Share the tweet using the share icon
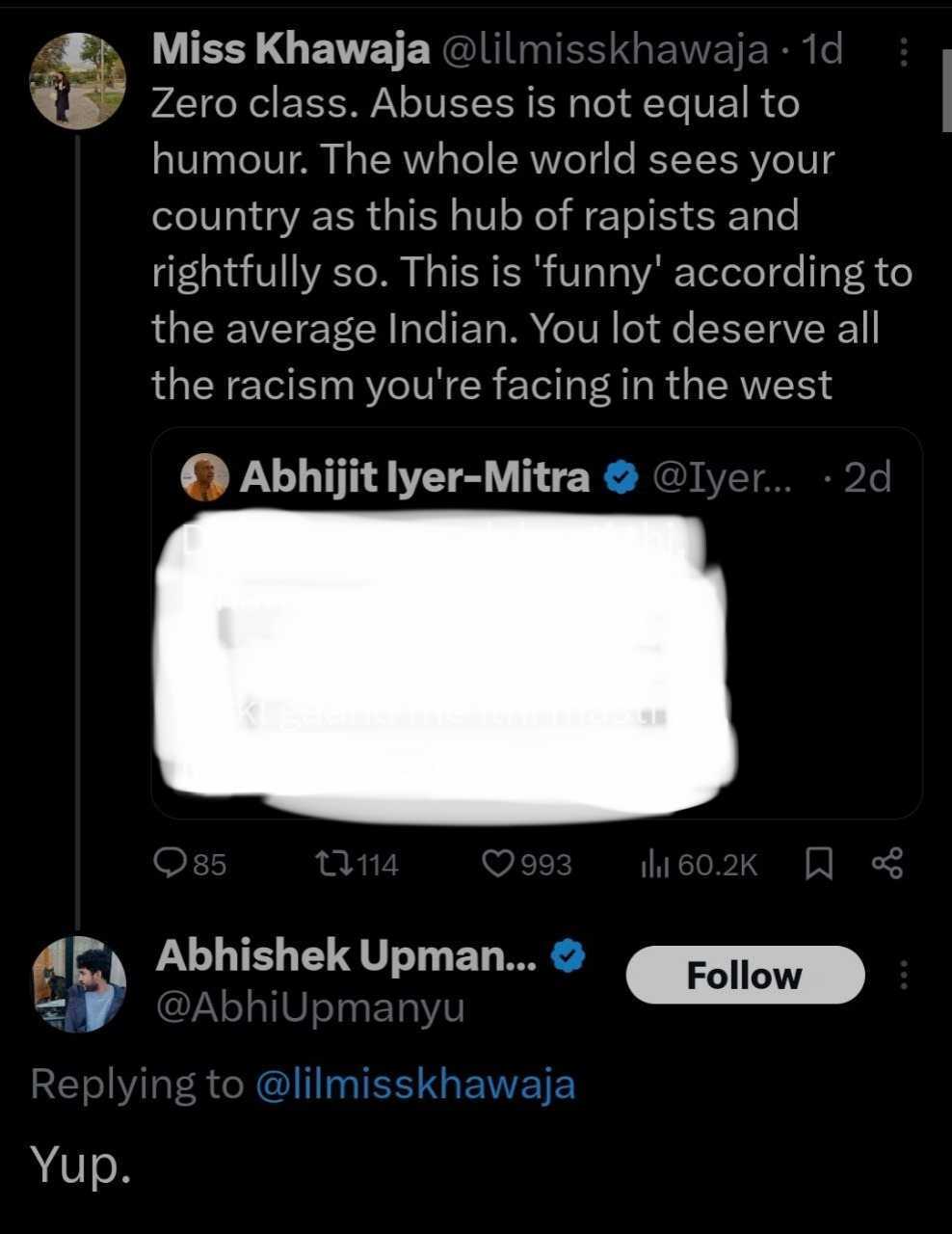This screenshot has height=1234, width=952. coord(887,864)
